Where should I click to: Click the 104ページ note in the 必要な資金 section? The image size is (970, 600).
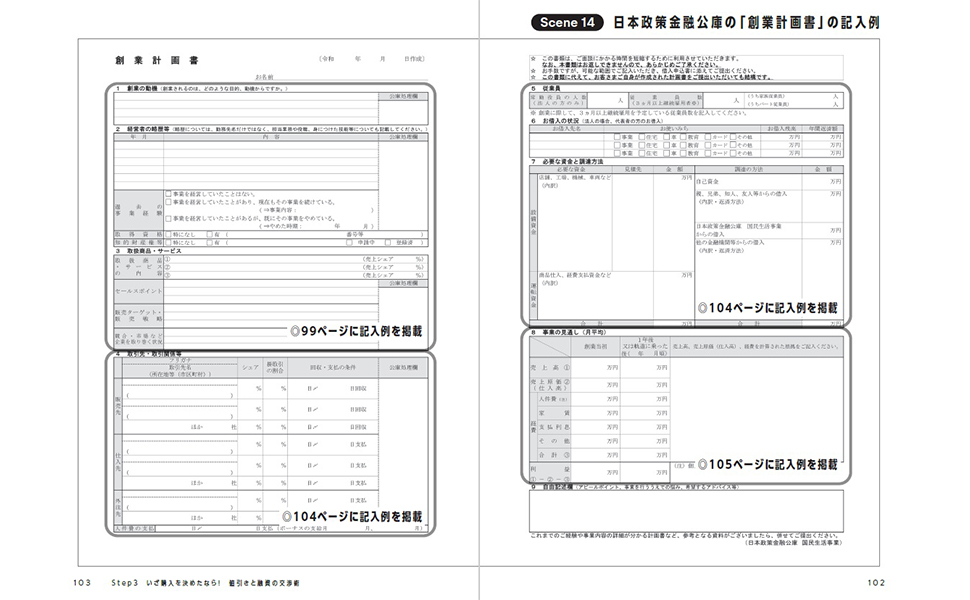(x=768, y=308)
